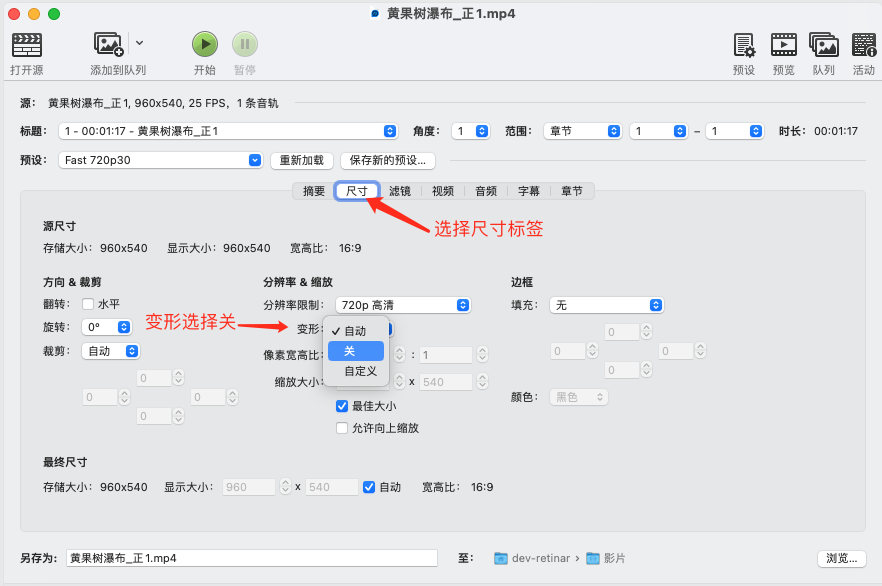Open Resolution Limit 720p 高清 dropdown

point(403,305)
